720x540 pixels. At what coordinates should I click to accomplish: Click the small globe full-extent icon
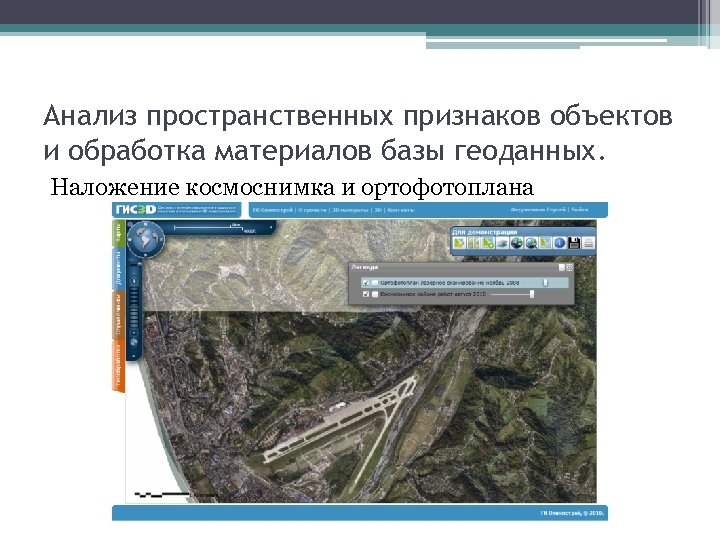[x=134, y=342]
